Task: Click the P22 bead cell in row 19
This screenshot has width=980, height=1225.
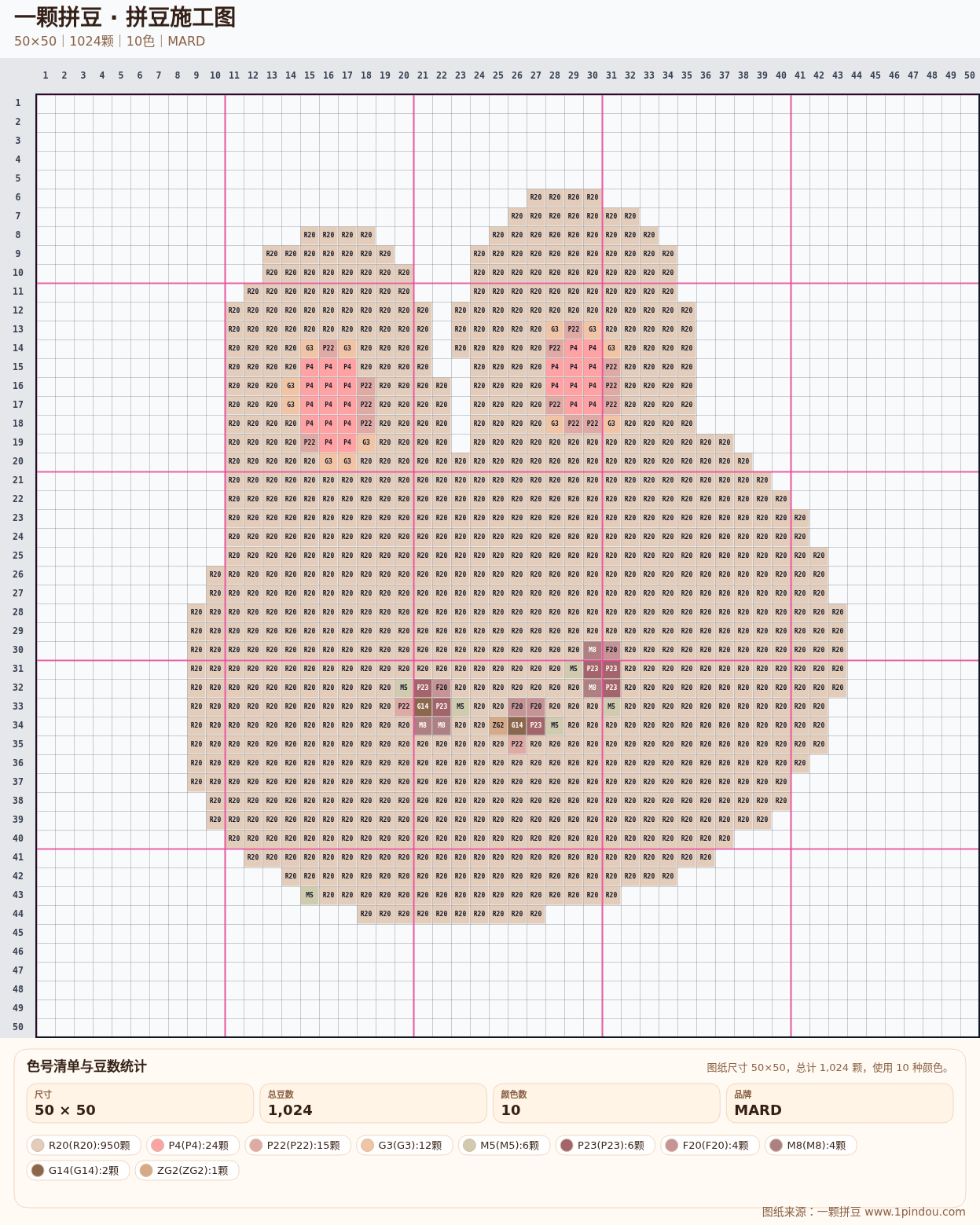Action: coord(310,442)
